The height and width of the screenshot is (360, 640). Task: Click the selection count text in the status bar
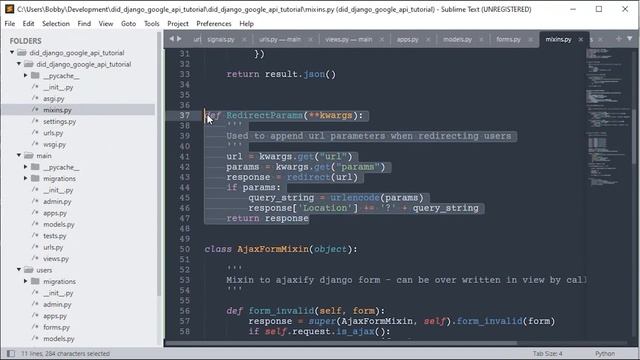tap(65, 353)
